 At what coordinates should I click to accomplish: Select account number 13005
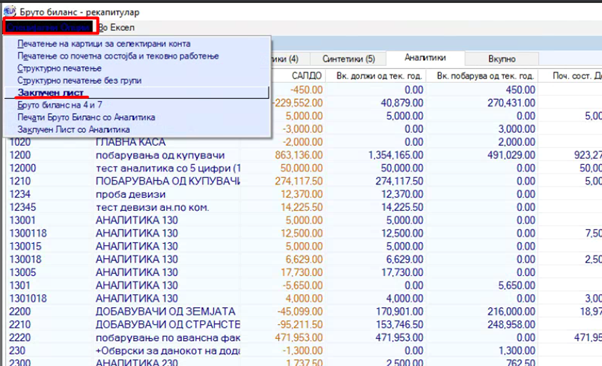click(23, 272)
